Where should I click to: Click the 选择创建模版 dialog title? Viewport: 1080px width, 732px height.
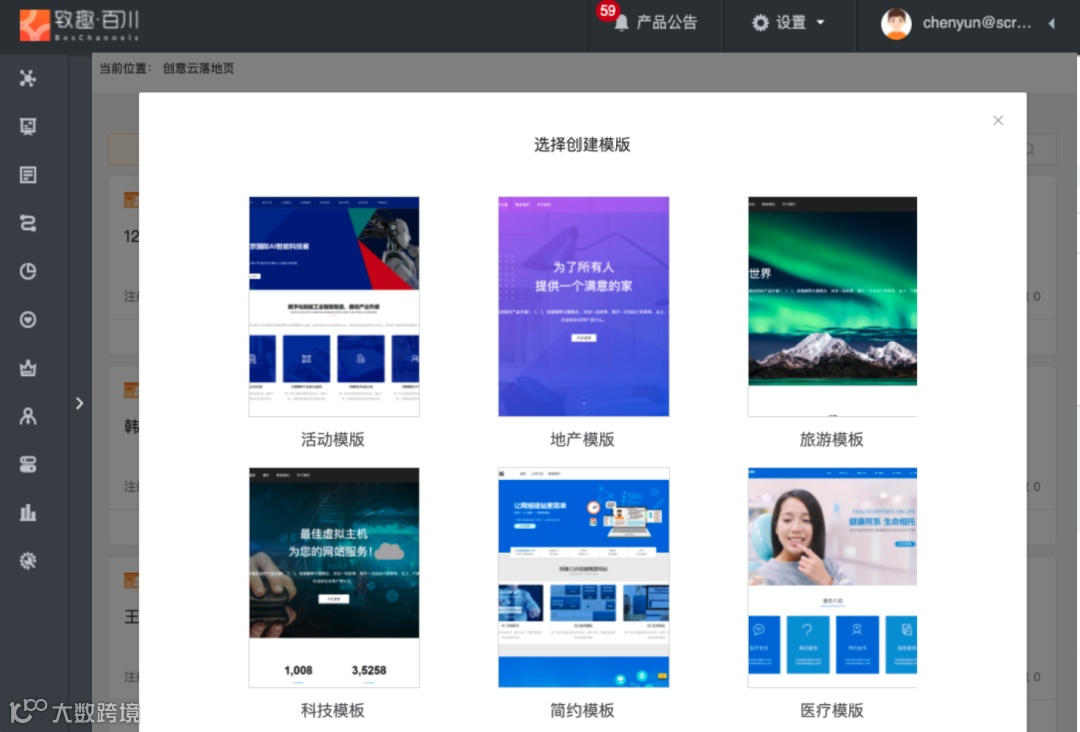pyautogui.click(x=582, y=145)
